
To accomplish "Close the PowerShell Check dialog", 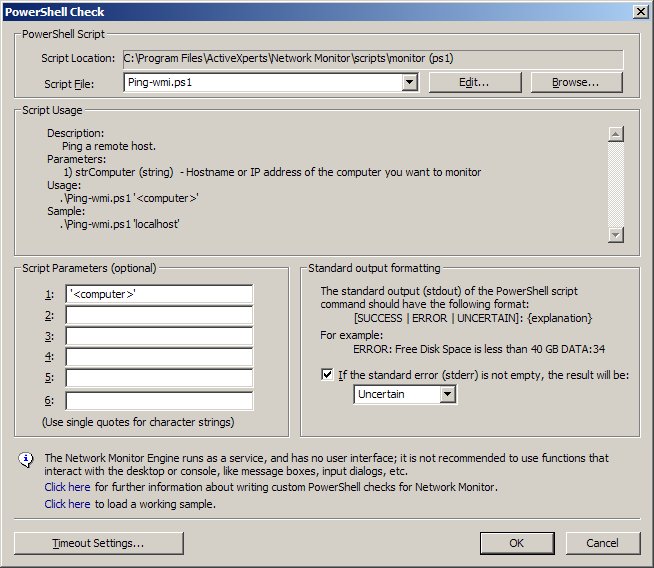I will click(x=640, y=12).
